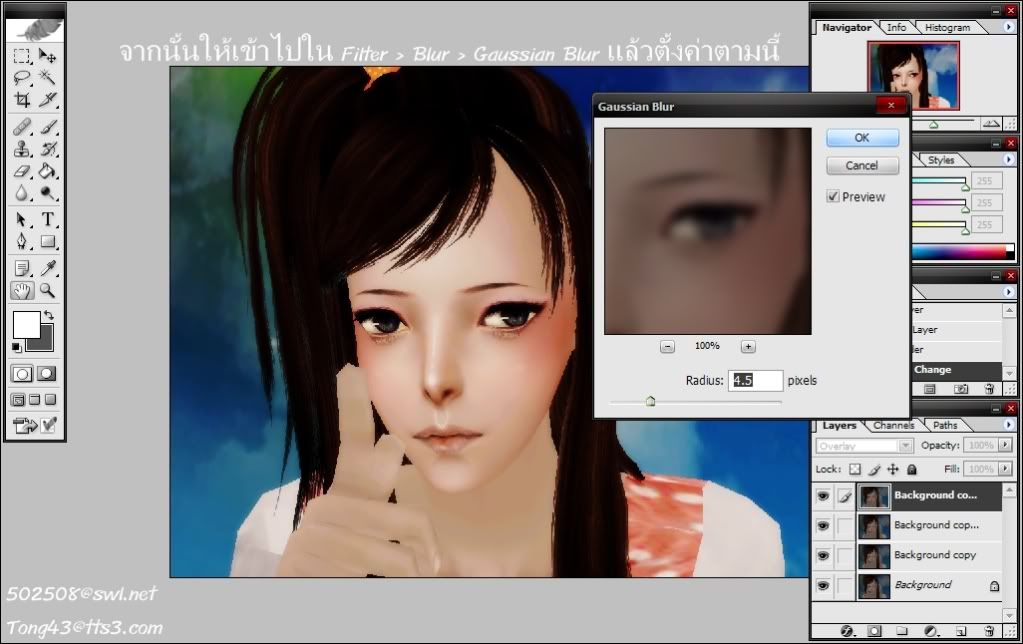Open the Opacity slider arrow
The width and height of the screenshot is (1023, 644).
pyautogui.click(x=1005, y=445)
